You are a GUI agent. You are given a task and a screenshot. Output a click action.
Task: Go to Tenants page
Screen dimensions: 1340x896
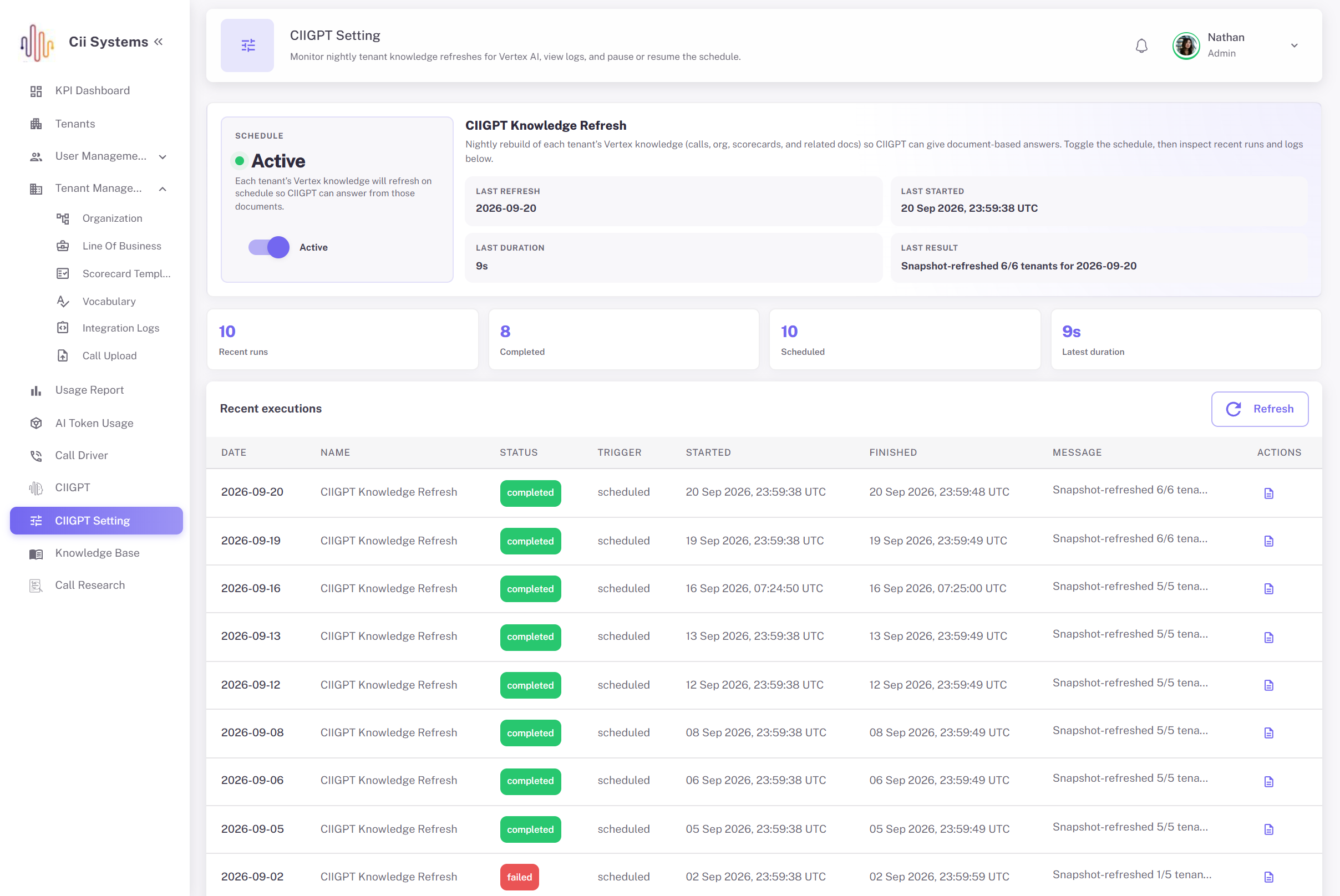pos(75,124)
